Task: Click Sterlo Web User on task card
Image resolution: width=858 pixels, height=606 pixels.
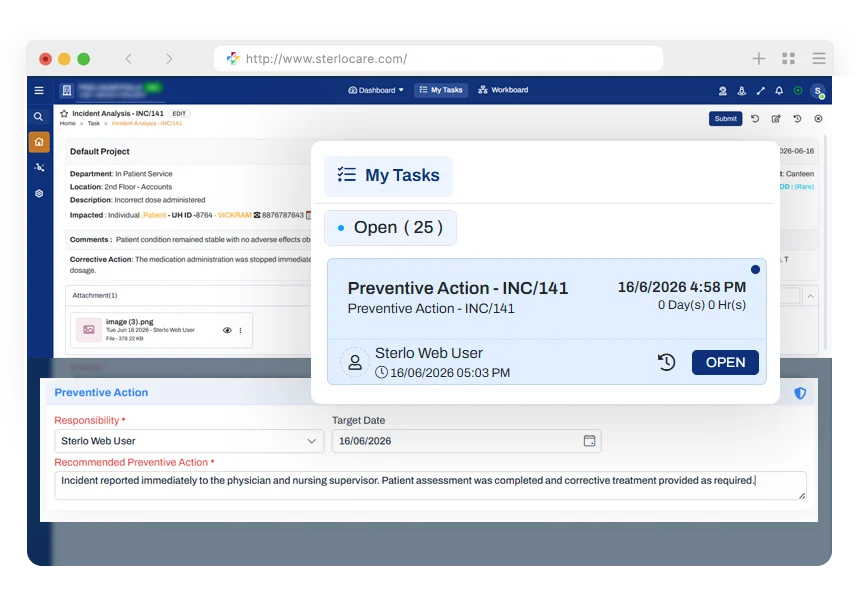Action: tap(428, 353)
